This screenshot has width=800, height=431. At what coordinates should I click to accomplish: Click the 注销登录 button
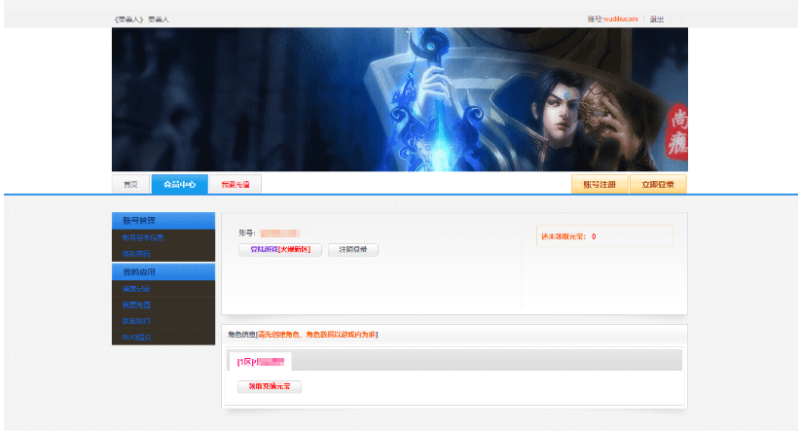353,249
